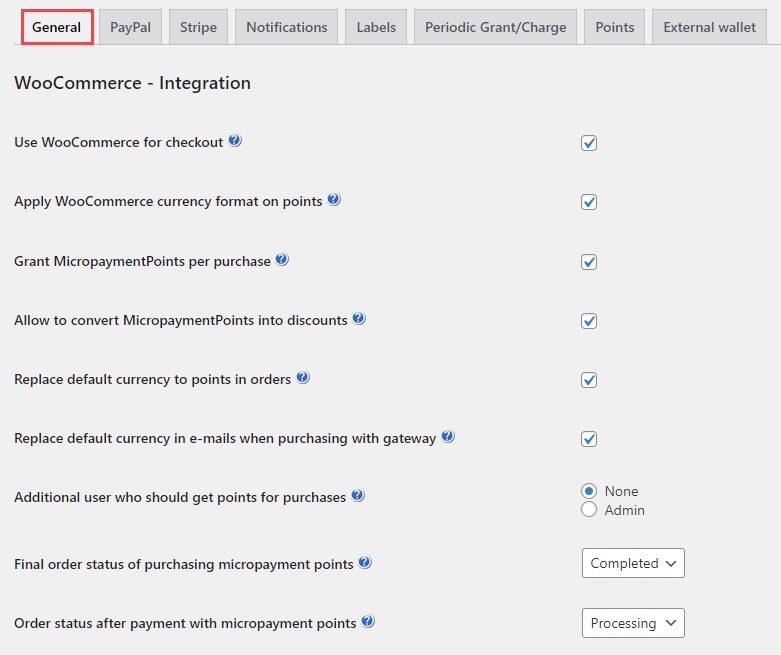Open the Processing order status dropdown

[x=633, y=623]
